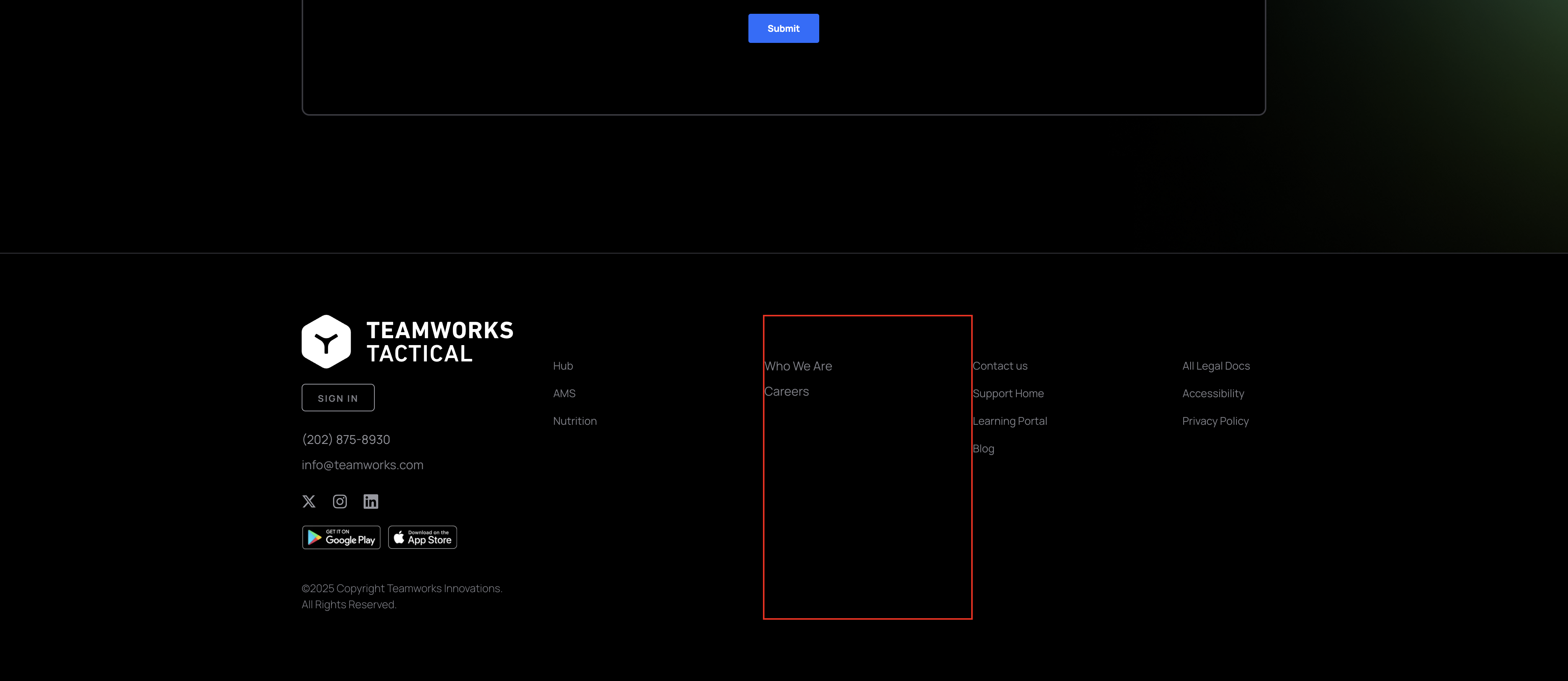
Task: Open the AMS footer link
Action: coord(563,393)
